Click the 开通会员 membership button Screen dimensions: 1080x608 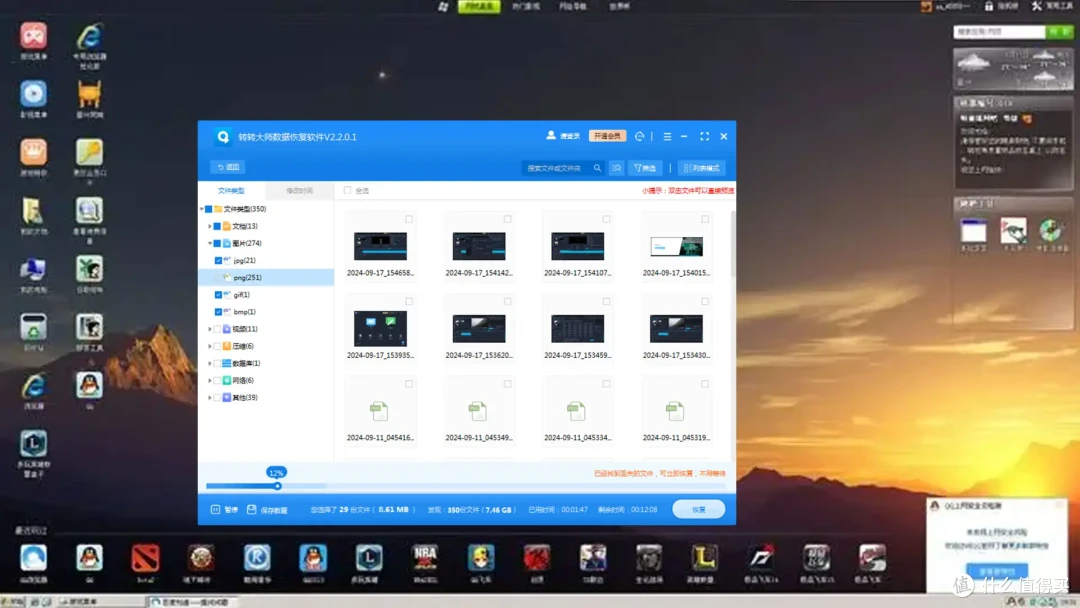608,136
